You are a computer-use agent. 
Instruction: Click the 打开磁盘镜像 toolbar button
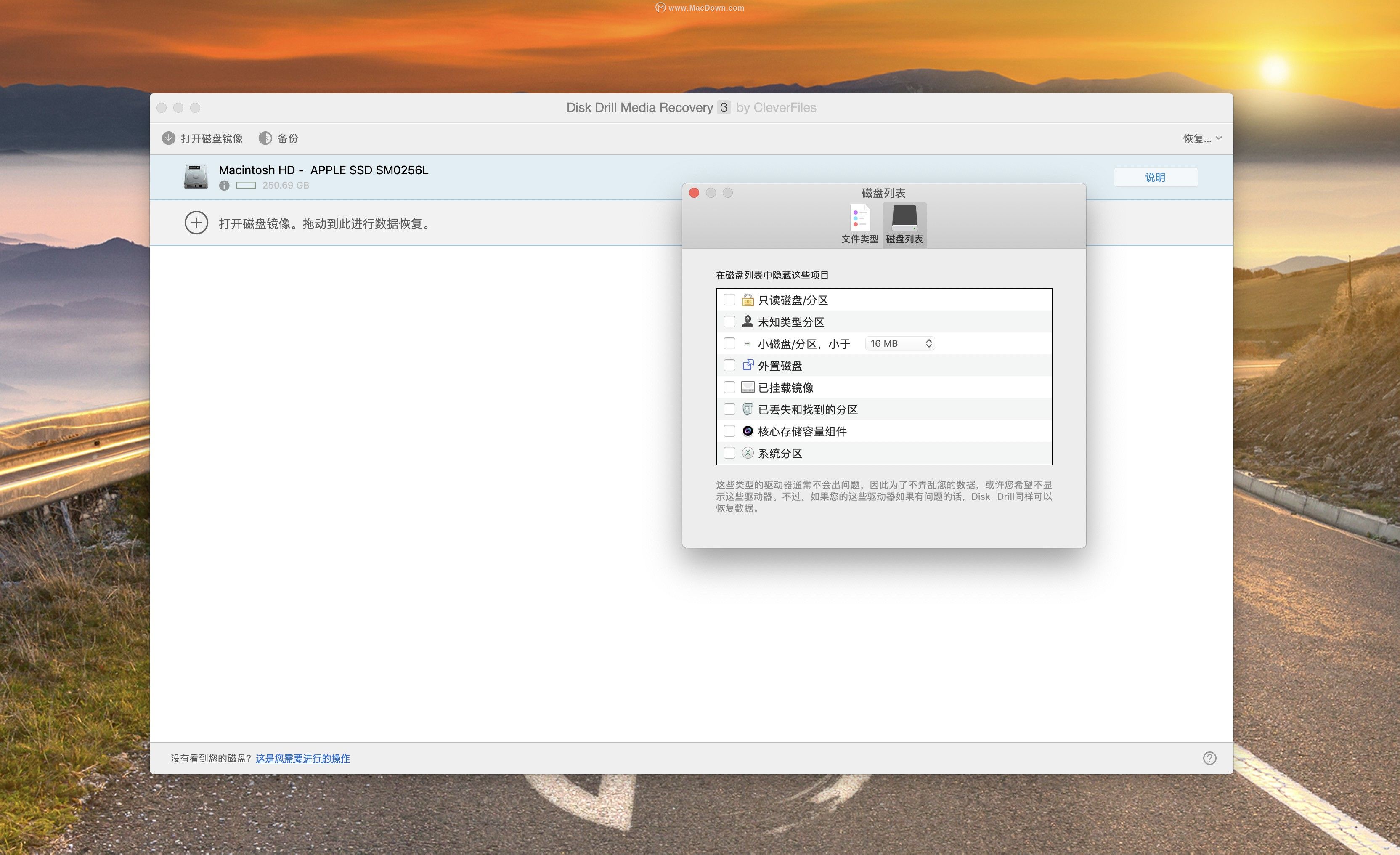[202, 138]
